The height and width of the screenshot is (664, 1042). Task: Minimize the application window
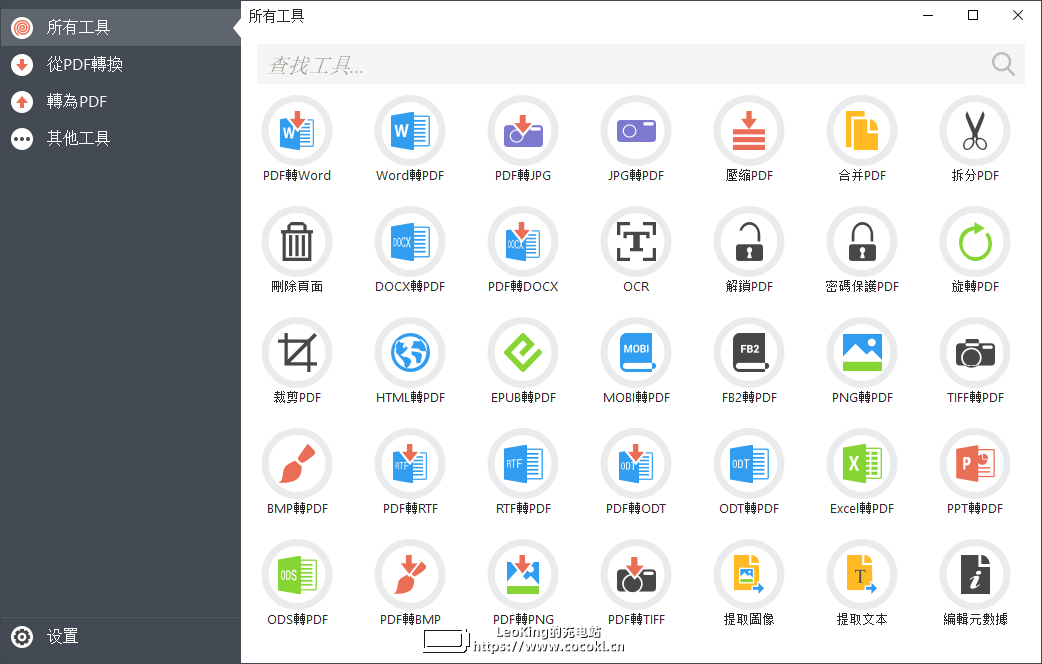(928, 15)
